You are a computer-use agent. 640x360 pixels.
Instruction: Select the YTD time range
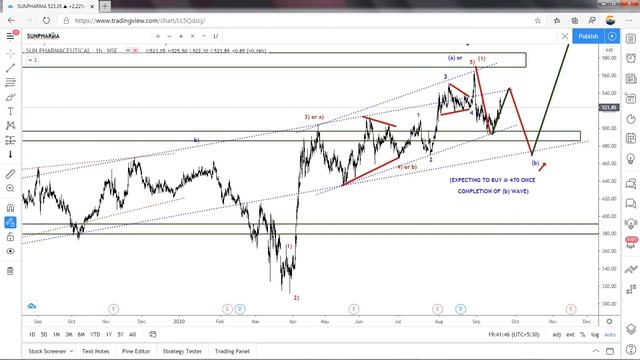(95, 334)
